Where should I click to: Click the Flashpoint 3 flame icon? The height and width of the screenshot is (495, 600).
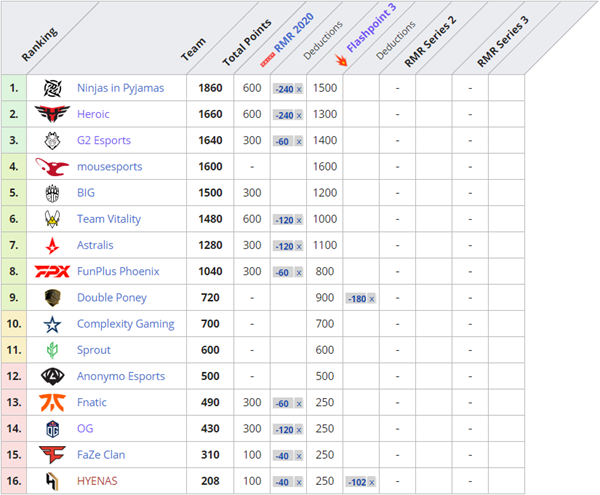click(x=341, y=61)
